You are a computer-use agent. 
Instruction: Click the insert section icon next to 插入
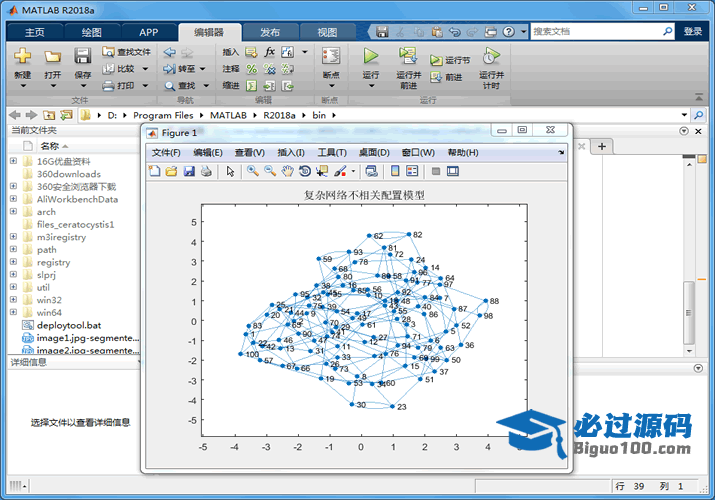[251, 52]
